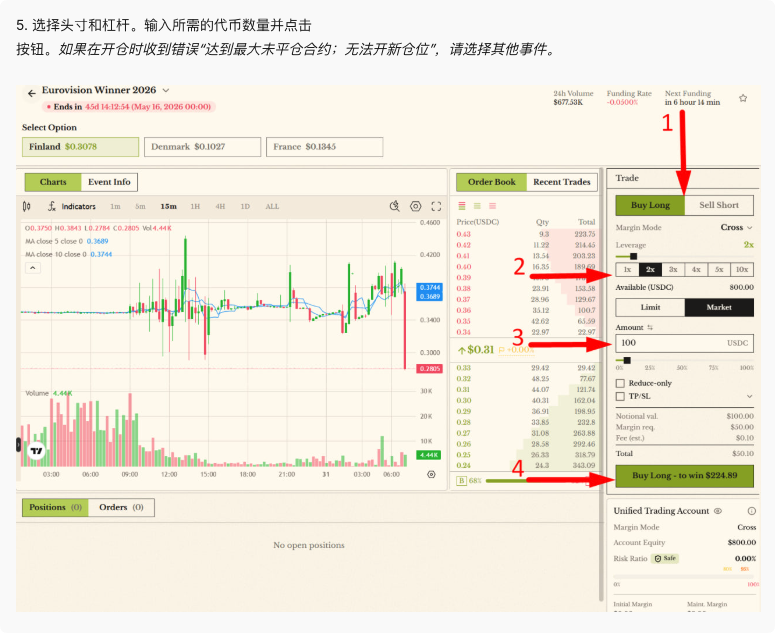This screenshot has width=775, height=633.
Task: Click the chart search zoom icon
Action: point(394,206)
